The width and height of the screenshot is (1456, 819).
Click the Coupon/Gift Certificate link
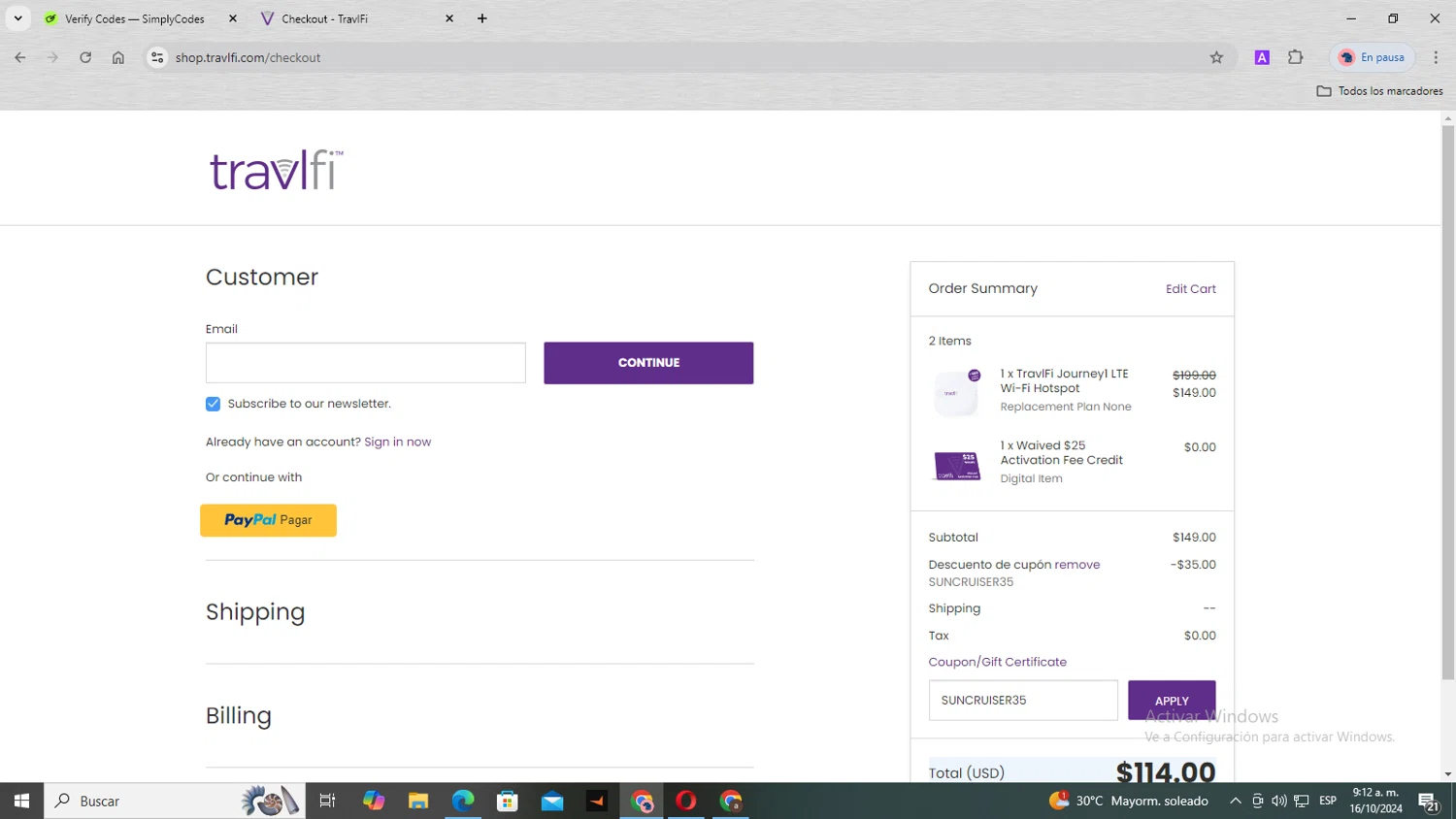(997, 662)
